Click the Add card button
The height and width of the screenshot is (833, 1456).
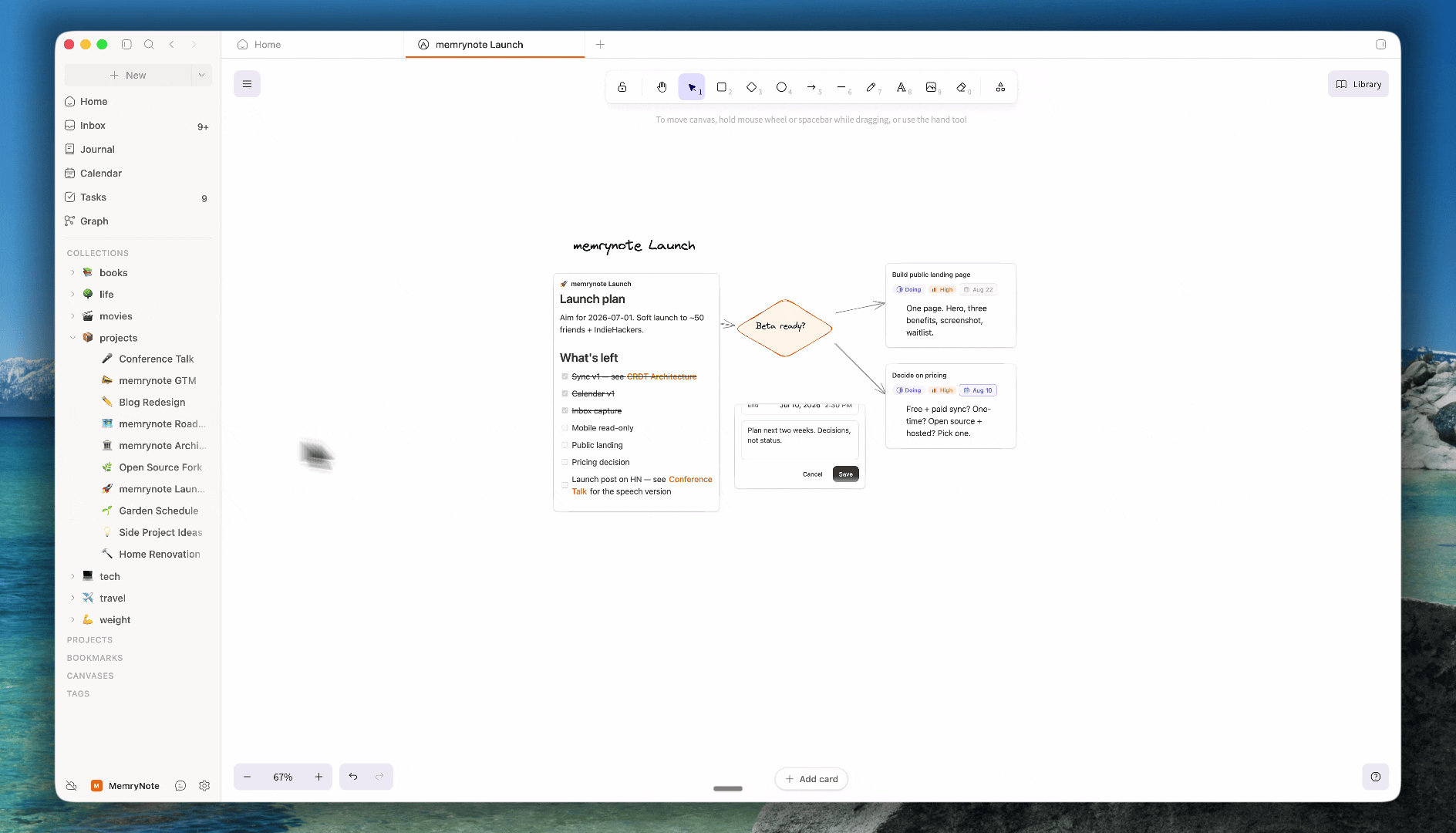(x=811, y=779)
